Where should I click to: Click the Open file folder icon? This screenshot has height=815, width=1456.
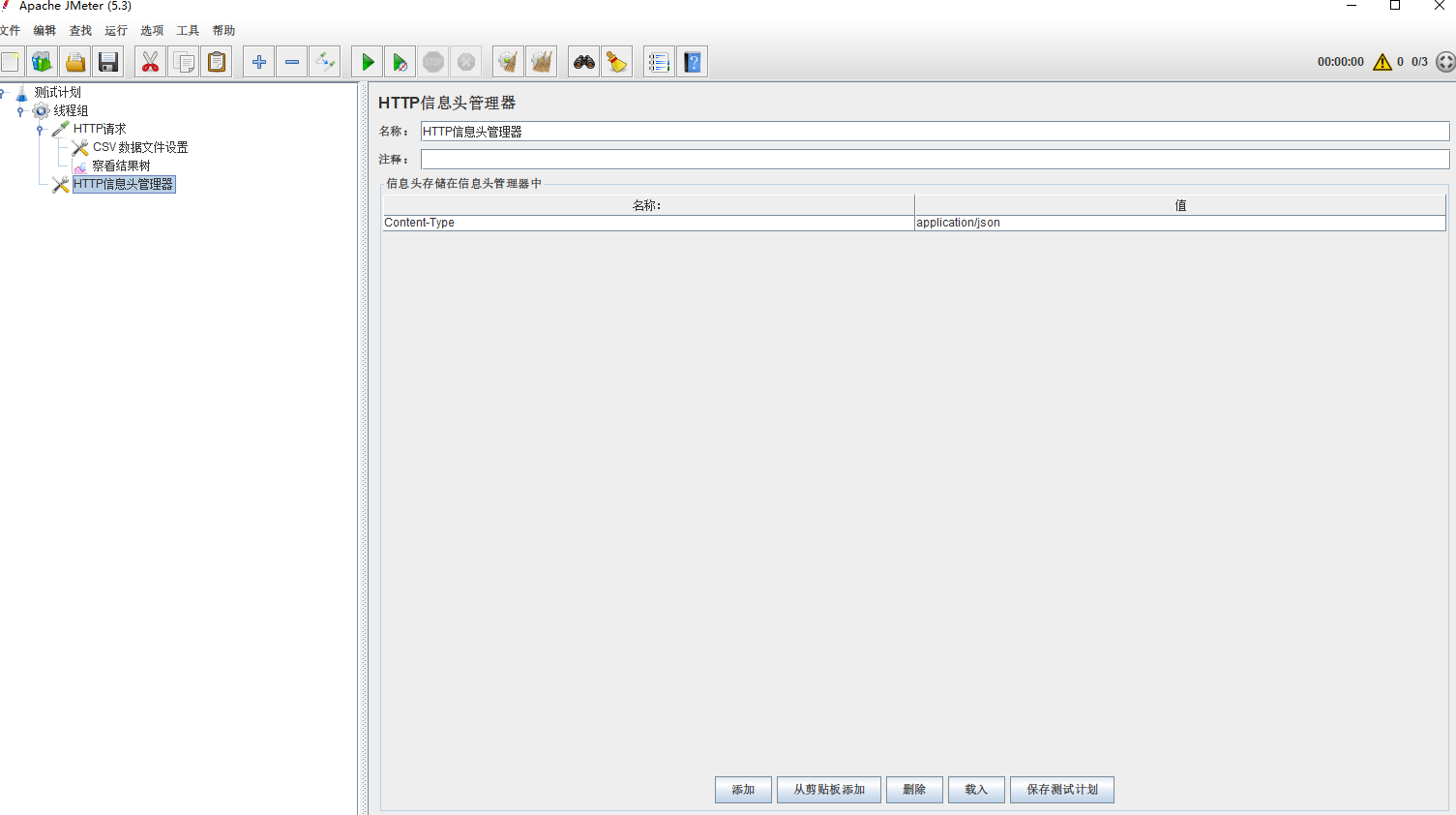pos(75,62)
